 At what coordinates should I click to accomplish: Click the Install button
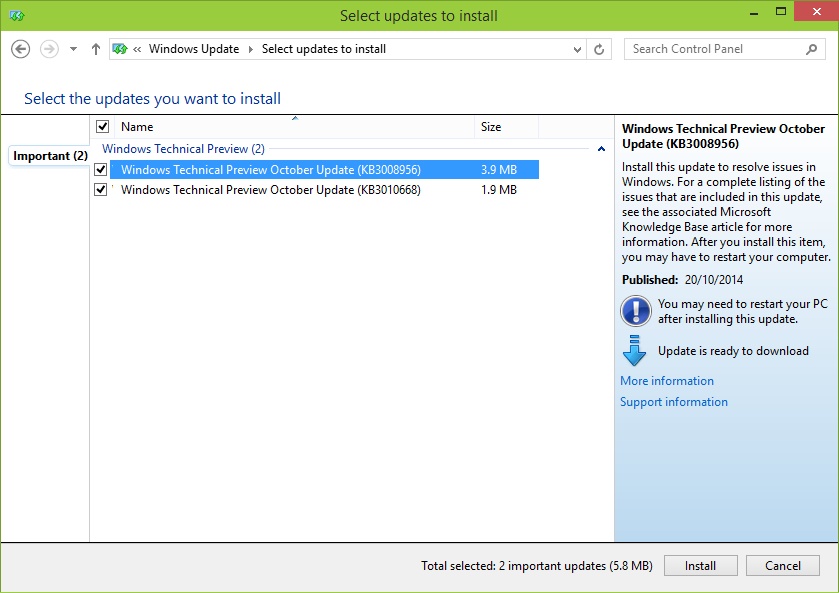(700, 566)
